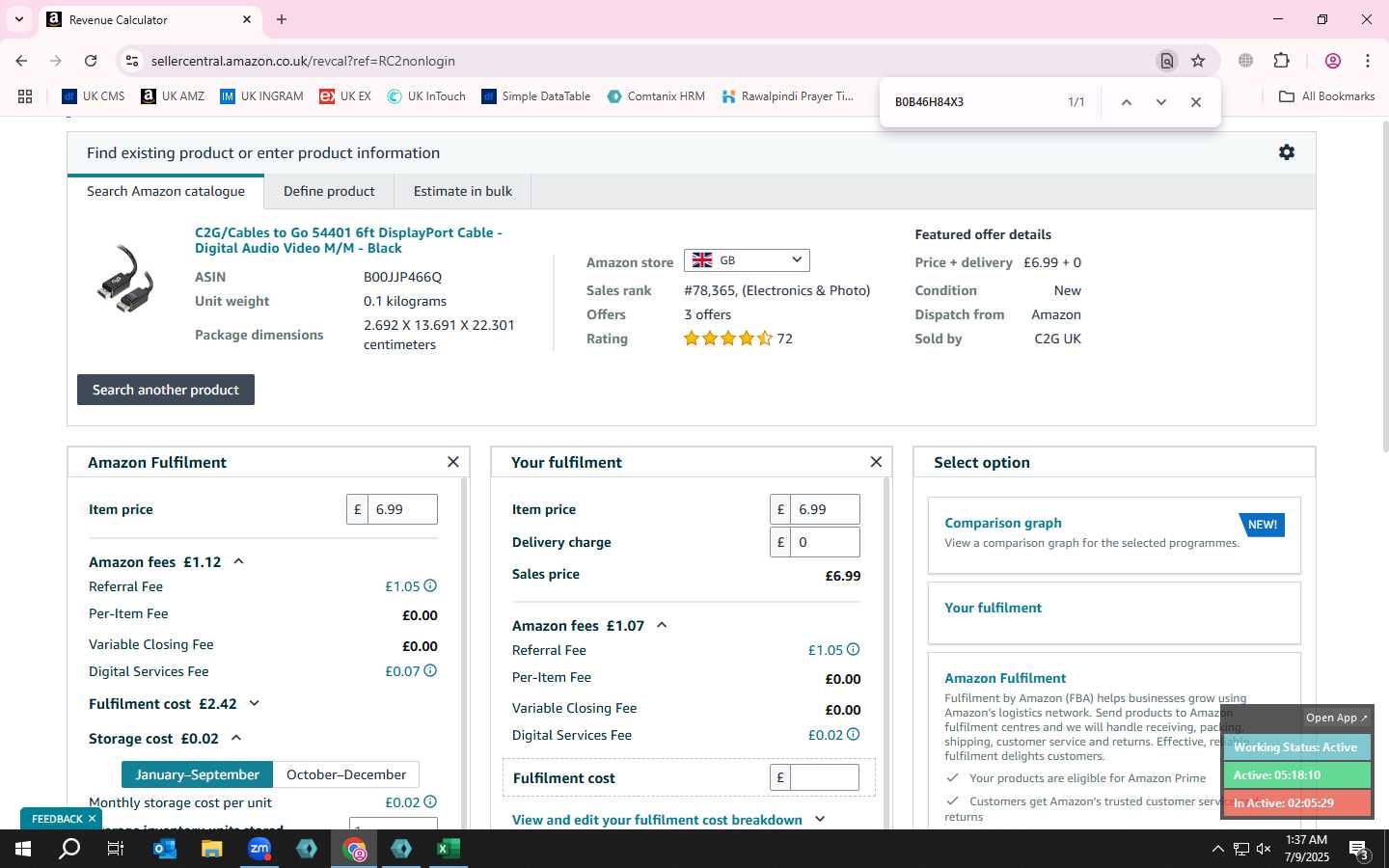This screenshot has height=868, width=1389.
Task: Reload the page
Action: 91,61
